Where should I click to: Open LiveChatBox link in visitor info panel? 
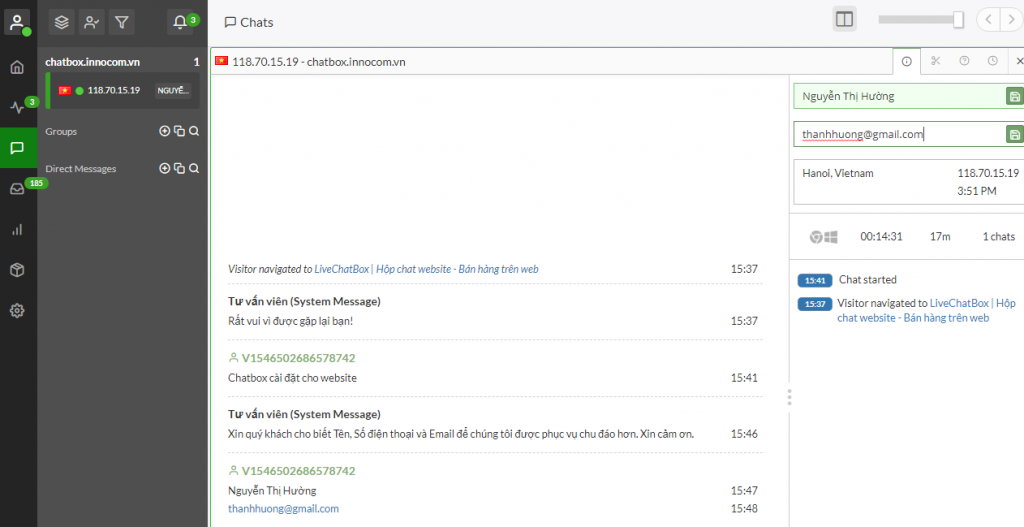[x=926, y=311]
